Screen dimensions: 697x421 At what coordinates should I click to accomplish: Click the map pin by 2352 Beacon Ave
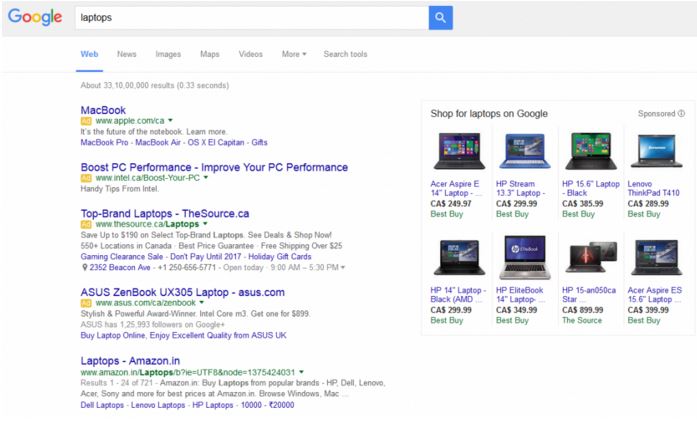[84, 268]
